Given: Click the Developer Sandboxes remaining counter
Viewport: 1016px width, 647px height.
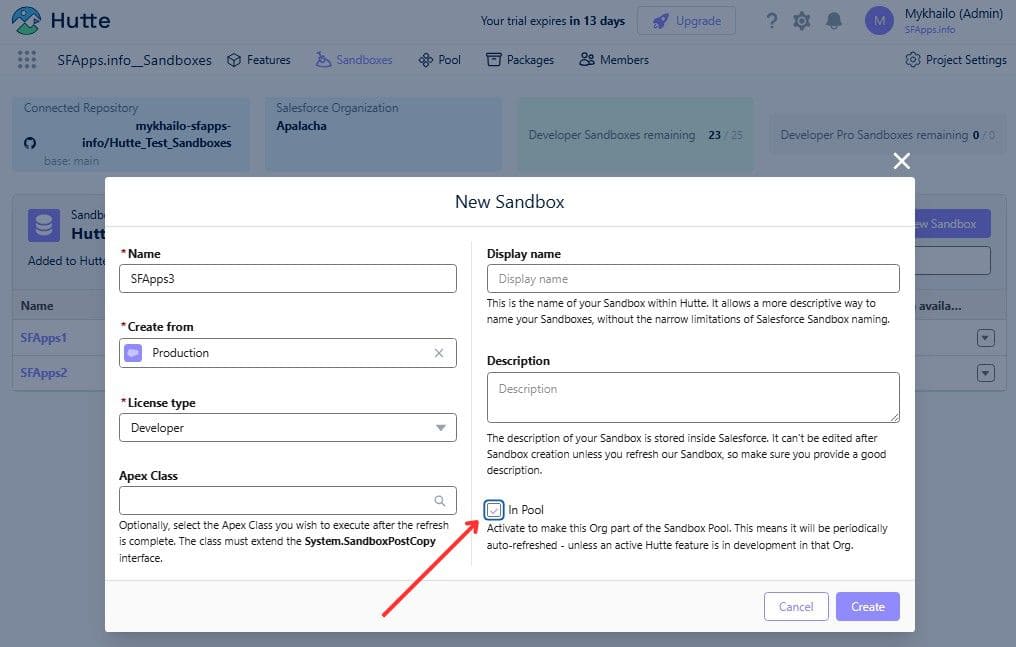Looking at the screenshot, I should (635, 135).
